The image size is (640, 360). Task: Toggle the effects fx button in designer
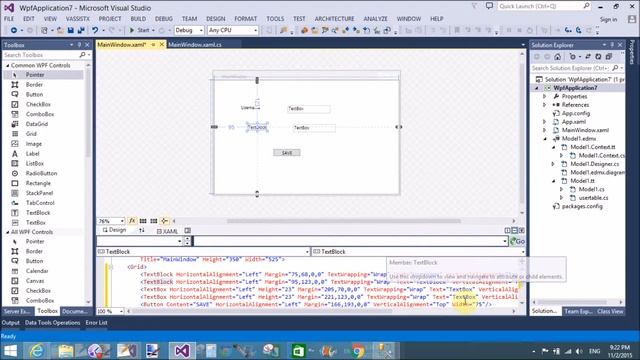[132, 221]
